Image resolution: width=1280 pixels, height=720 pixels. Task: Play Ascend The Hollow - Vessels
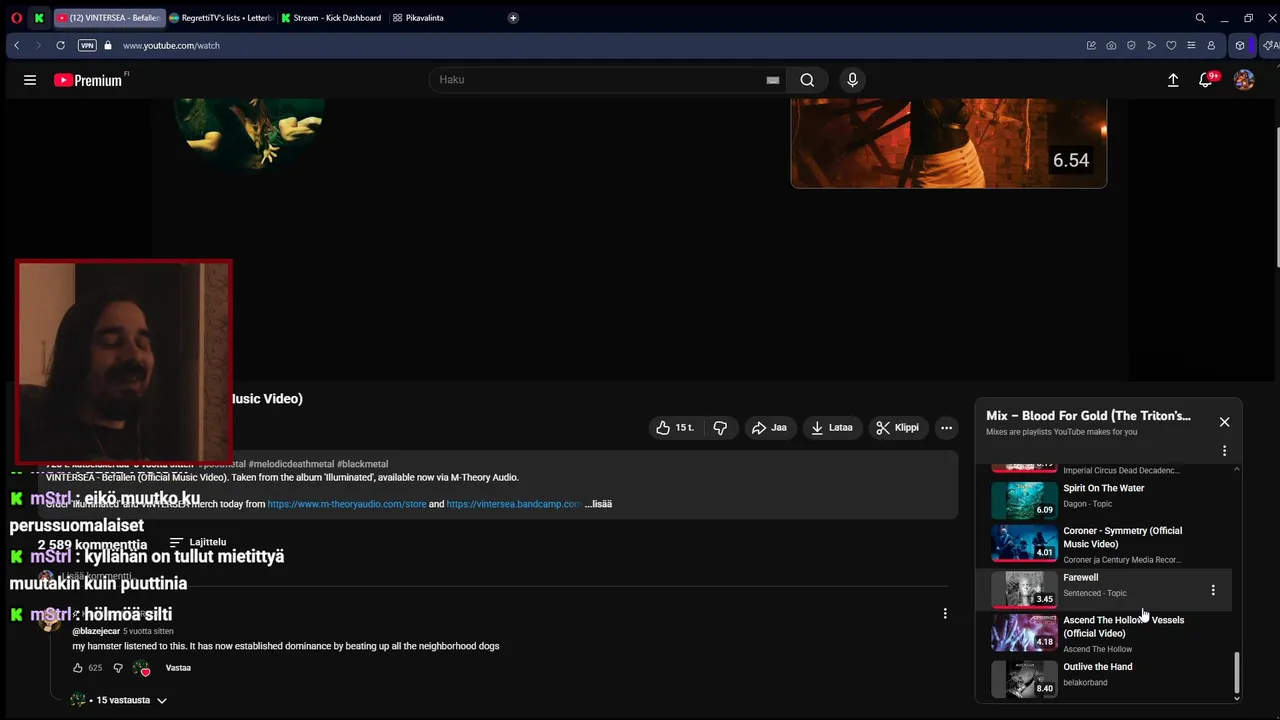coord(1105,633)
